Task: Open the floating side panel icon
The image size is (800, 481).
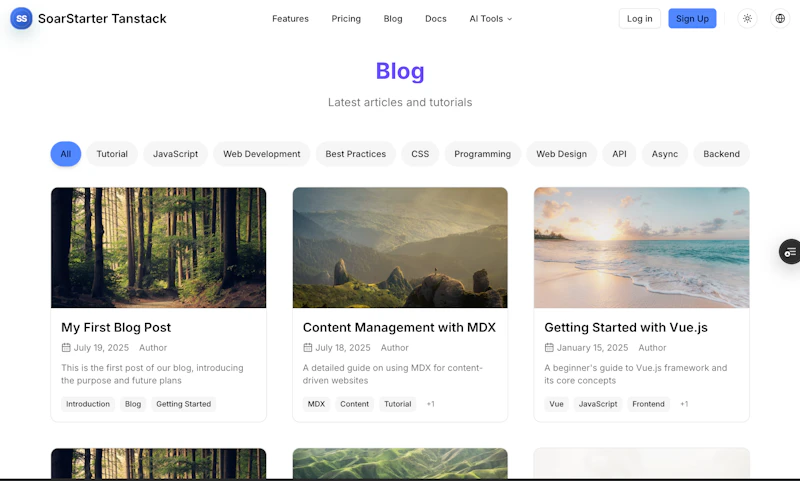Action: tap(790, 251)
